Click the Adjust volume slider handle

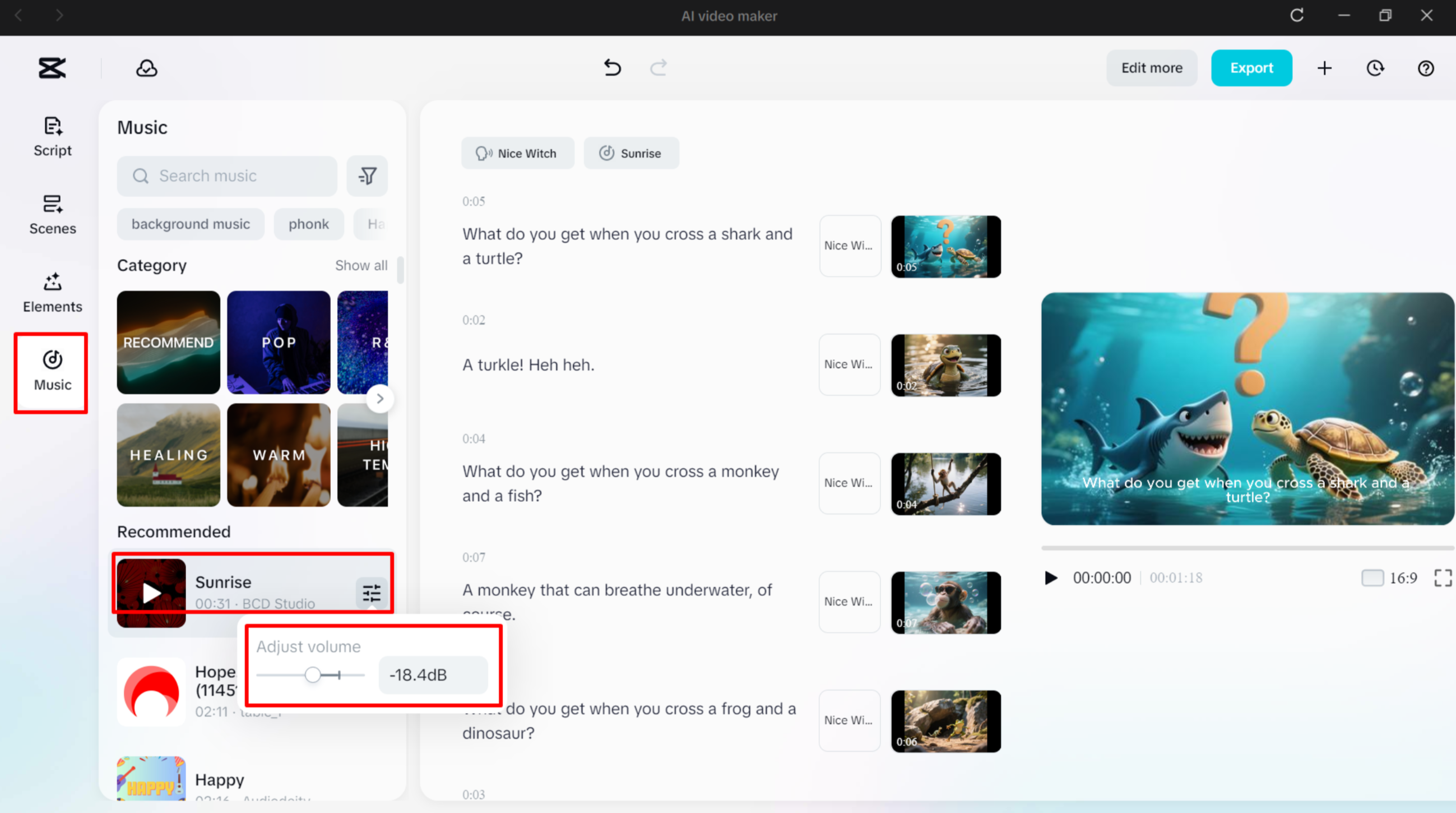pos(313,675)
